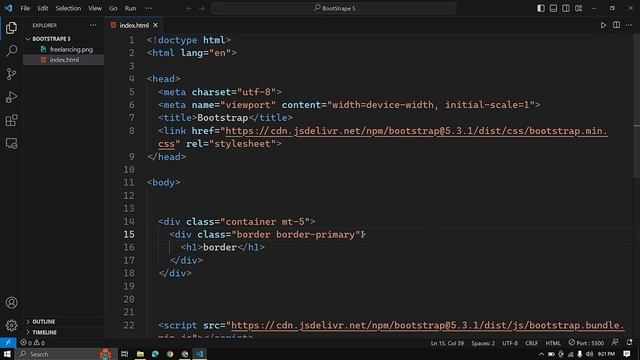Image resolution: width=640 pixels, height=360 pixels.
Task: Open the File menu
Action: (25, 8)
